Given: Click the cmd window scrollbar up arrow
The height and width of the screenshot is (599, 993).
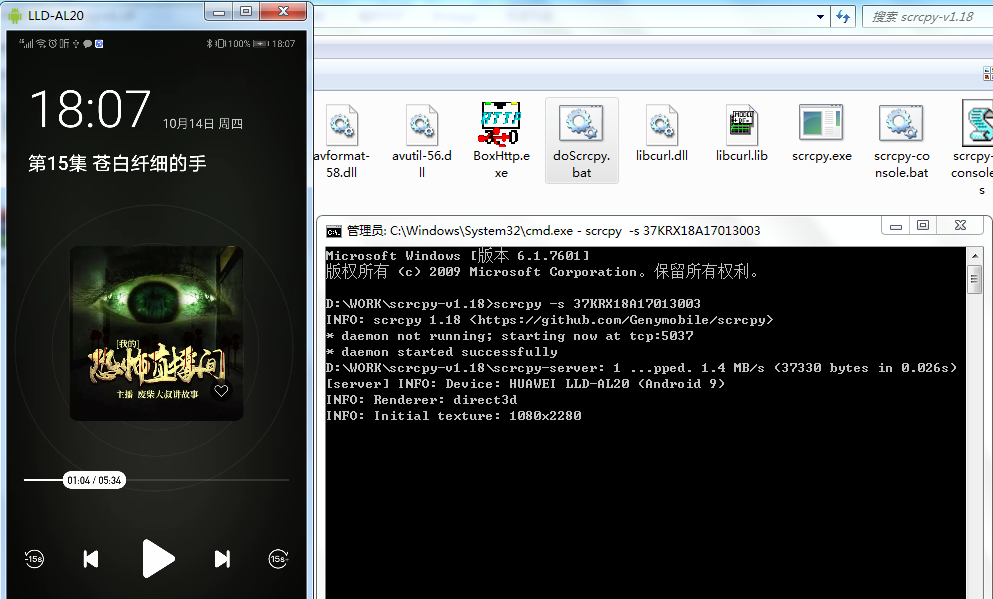Looking at the screenshot, I should [x=975, y=256].
